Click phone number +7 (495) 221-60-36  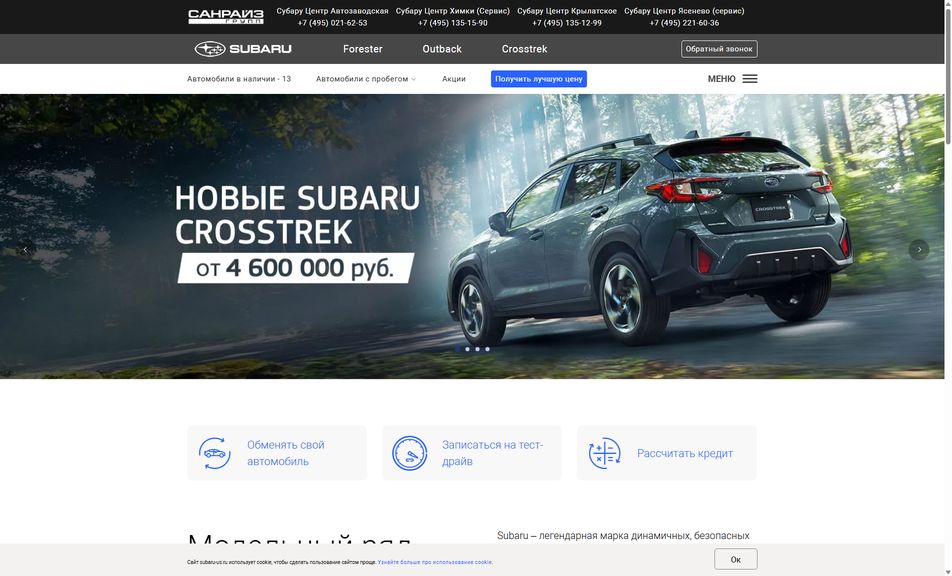(x=684, y=23)
